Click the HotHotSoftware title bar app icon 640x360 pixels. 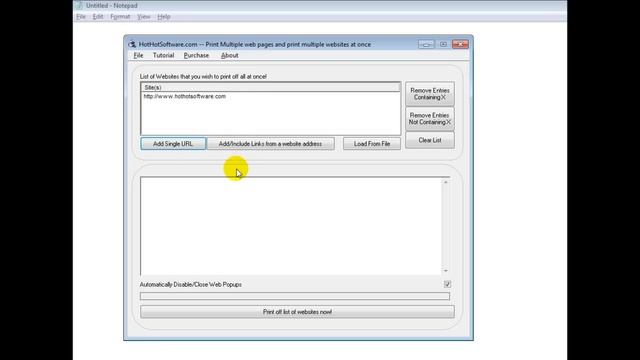132,44
